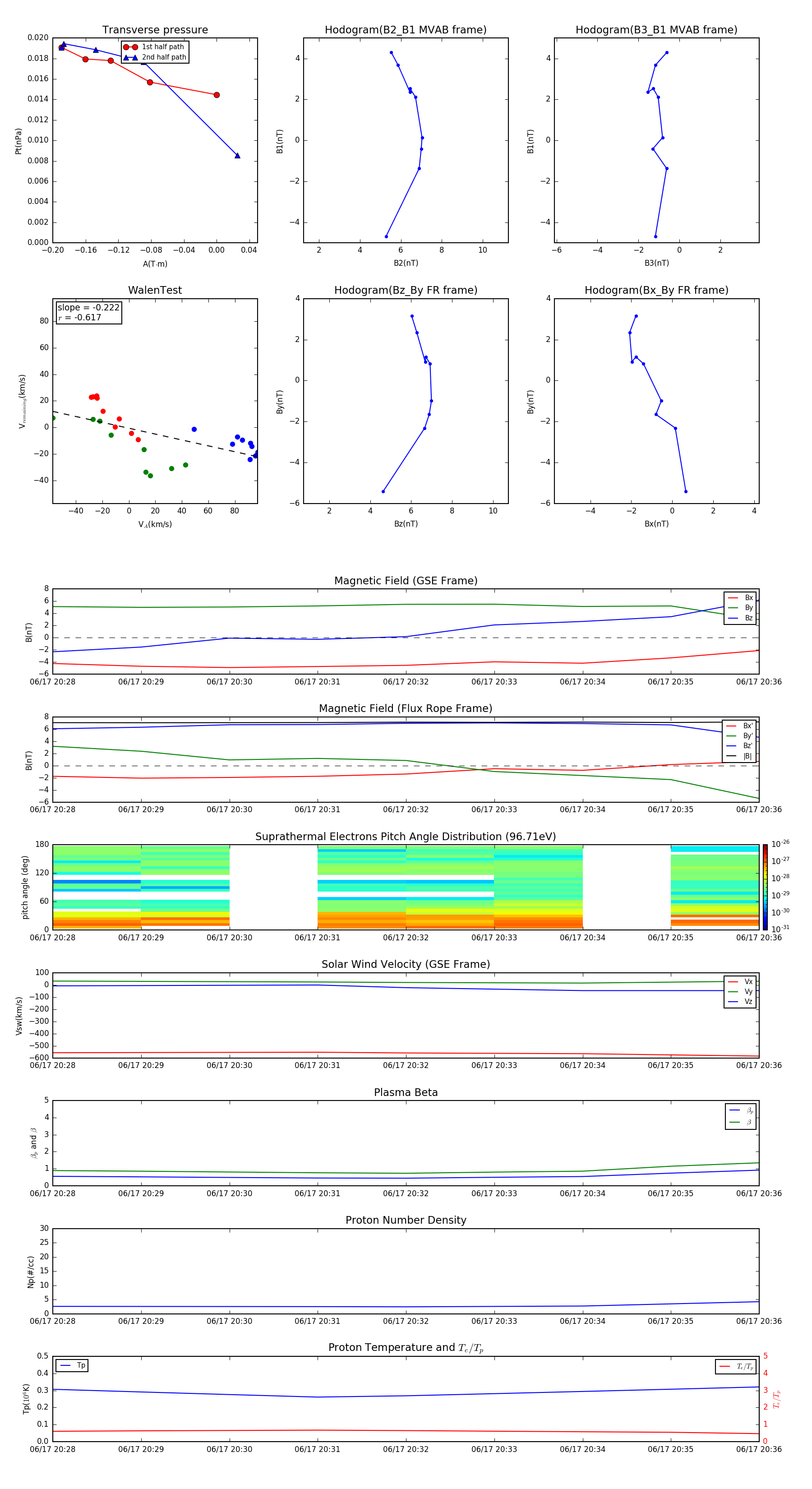Image resolution: width=812 pixels, height=1489 pixels.
Task: Click the 'Np(#/cc)' axis label
Action: (31, 1271)
